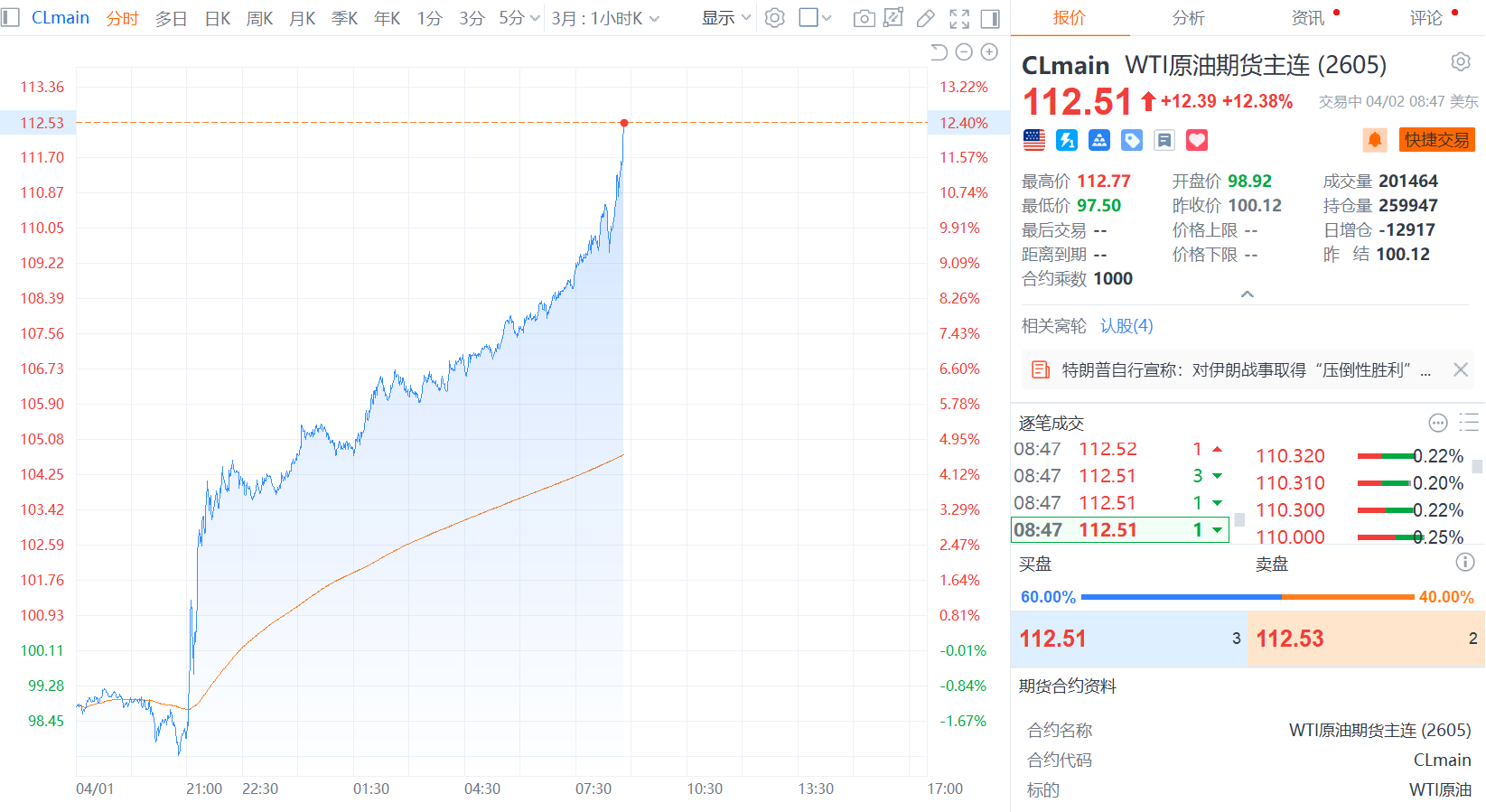Viewport: 1486px width, 812px height.
Task: Dismiss the news headline banner
Action: [1461, 369]
